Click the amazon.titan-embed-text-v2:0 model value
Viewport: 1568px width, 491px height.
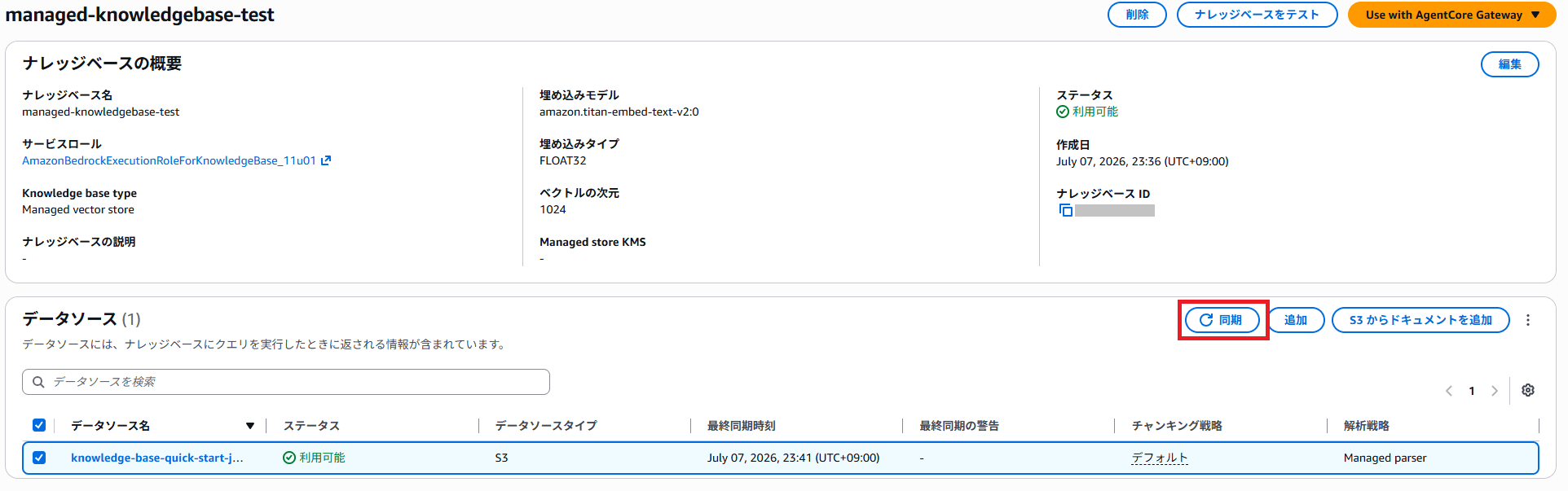tap(619, 112)
